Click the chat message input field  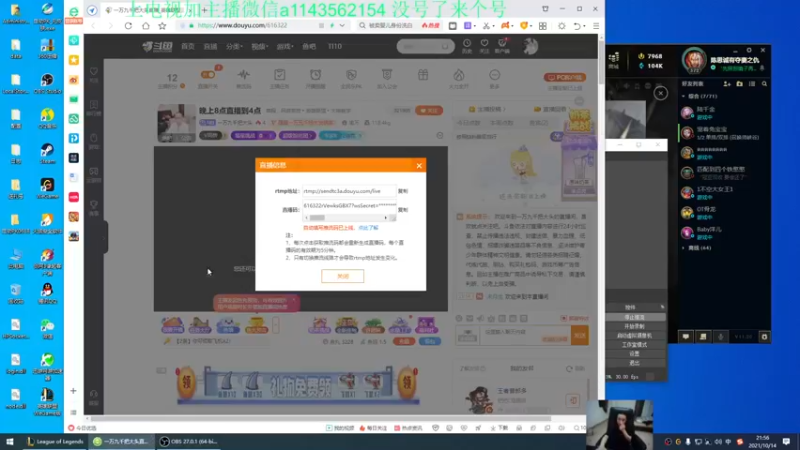526,335
